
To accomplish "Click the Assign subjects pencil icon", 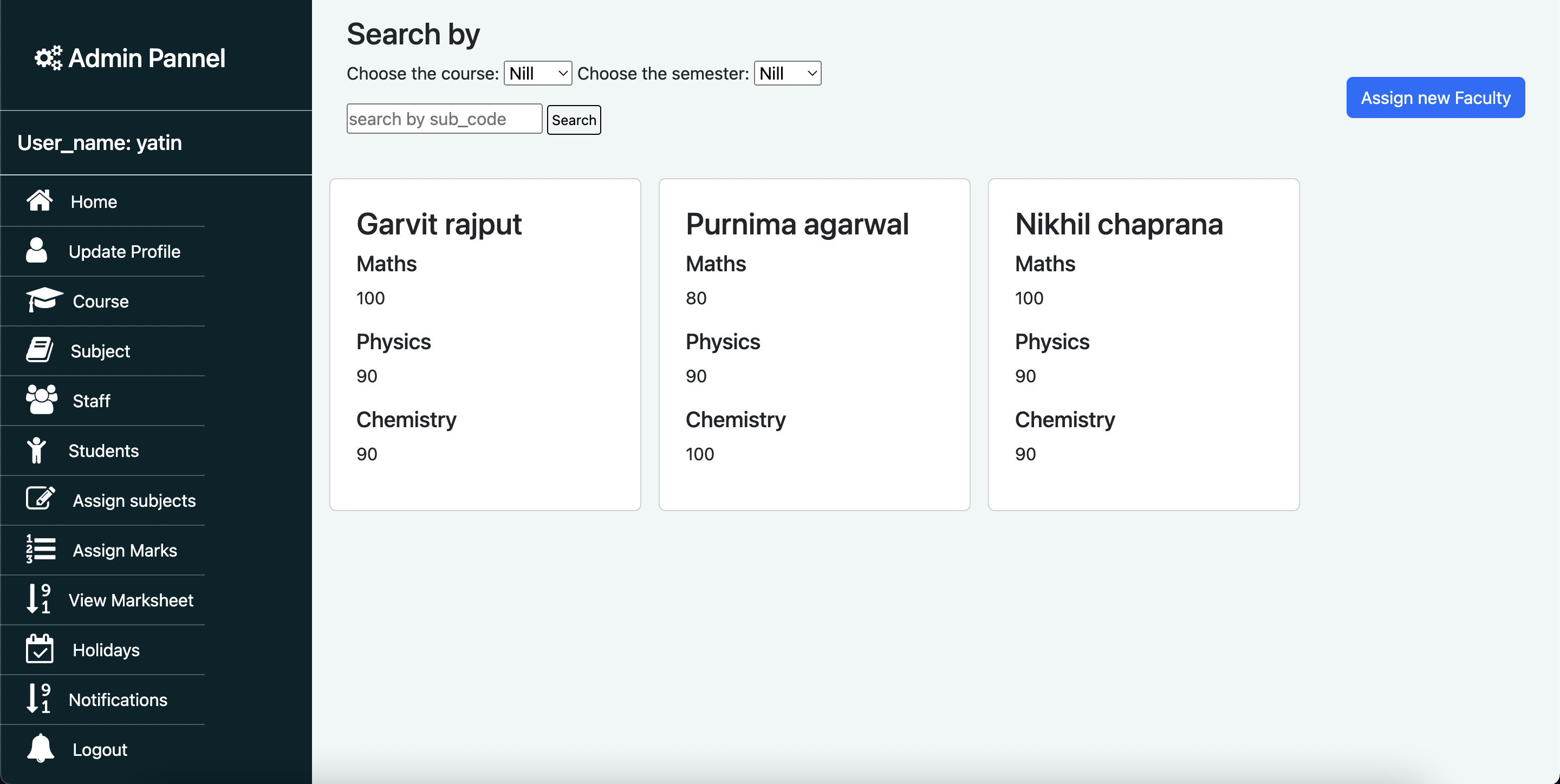I will [x=39, y=499].
